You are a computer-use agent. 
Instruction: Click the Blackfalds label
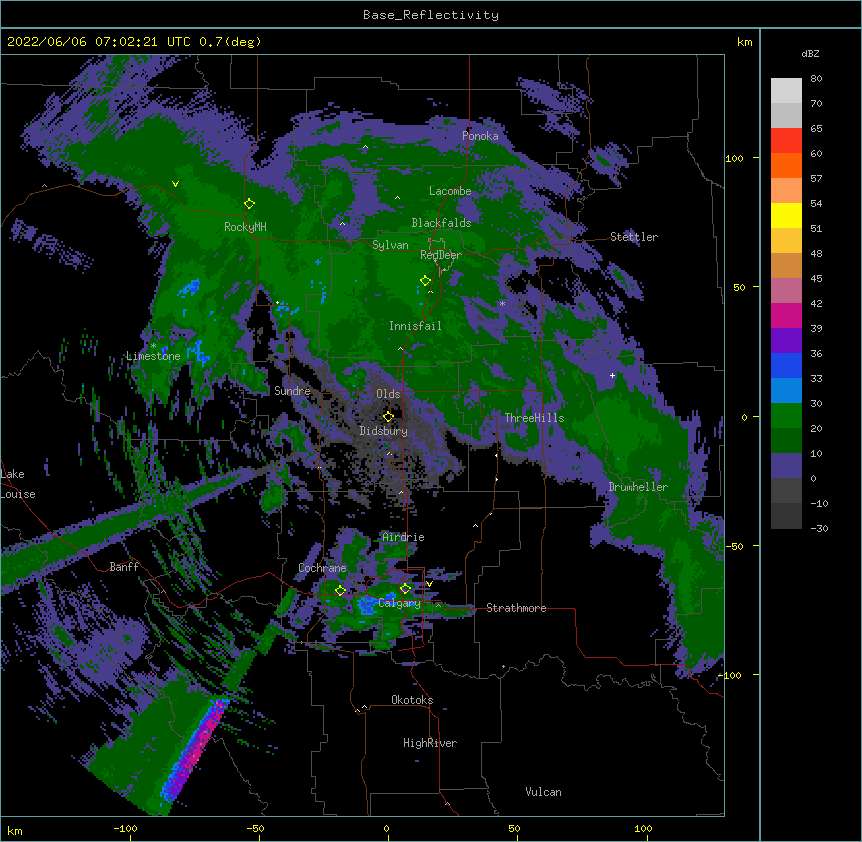coord(441,223)
